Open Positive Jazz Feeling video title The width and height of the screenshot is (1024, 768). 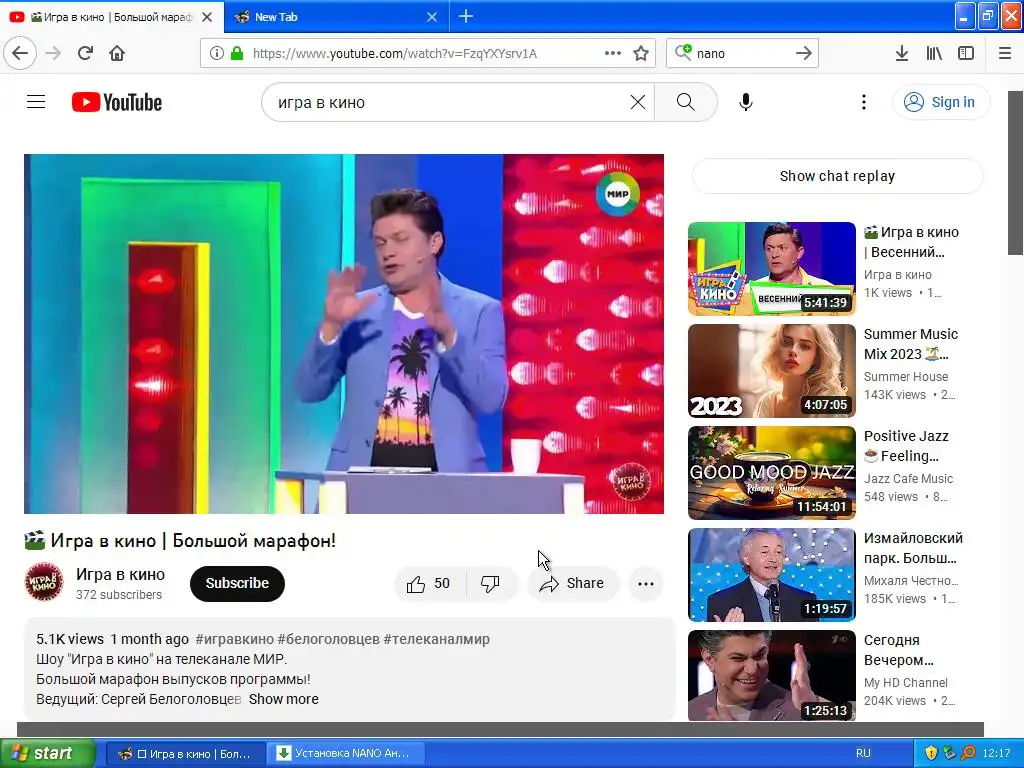click(906, 445)
